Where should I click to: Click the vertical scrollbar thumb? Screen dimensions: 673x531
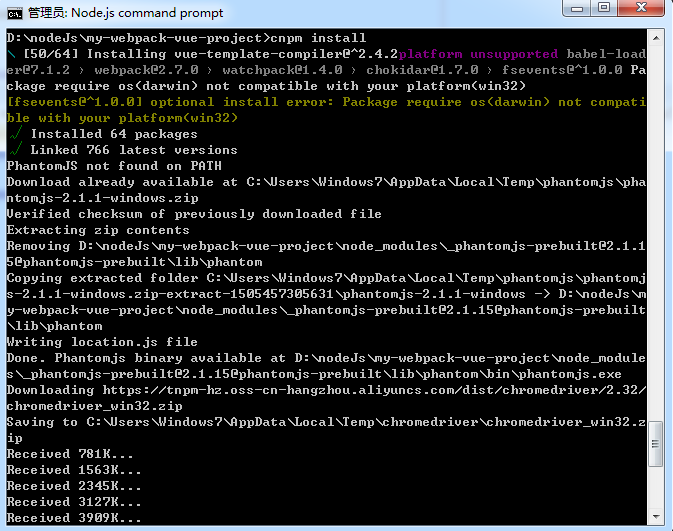pos(655,444)
